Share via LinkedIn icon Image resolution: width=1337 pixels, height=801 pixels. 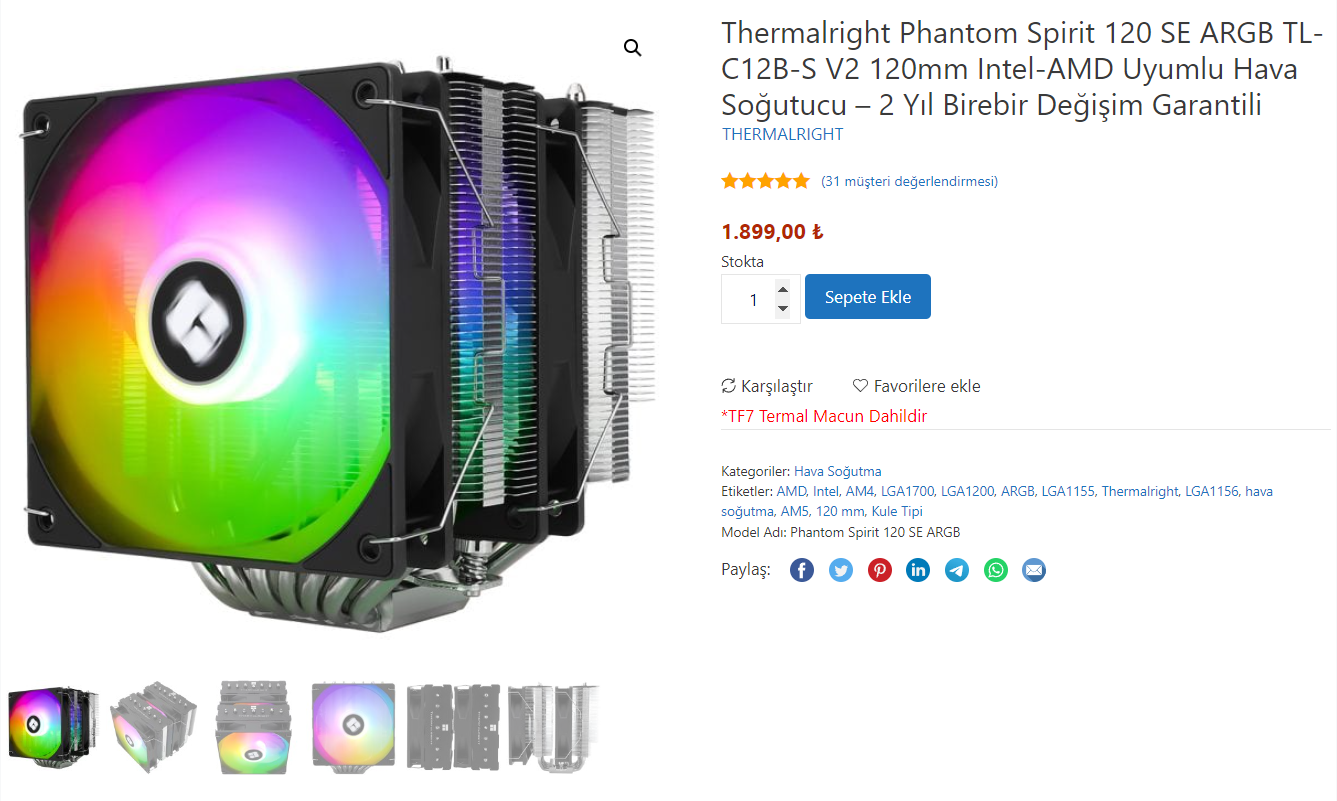pos(918,570)
